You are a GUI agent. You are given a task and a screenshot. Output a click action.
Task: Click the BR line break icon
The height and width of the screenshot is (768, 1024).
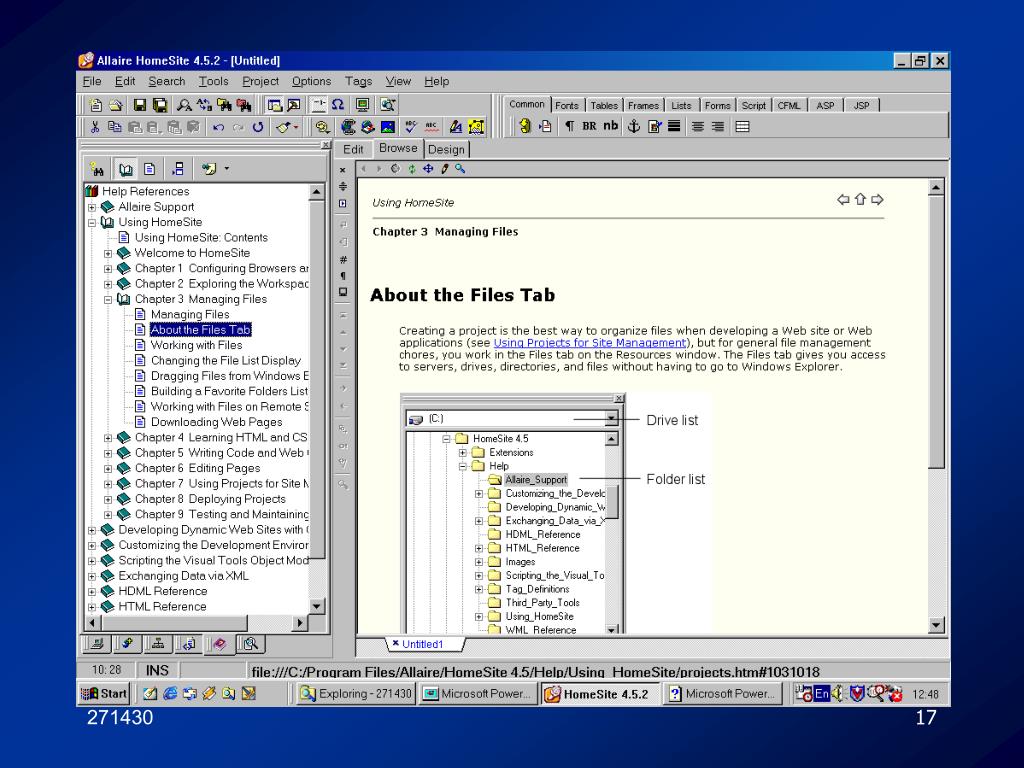(x=589, y=126)
